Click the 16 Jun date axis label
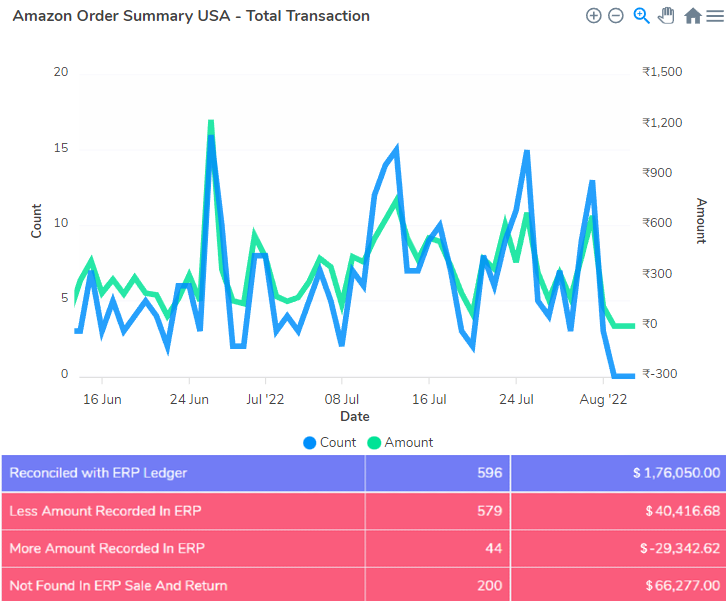The height and width of the screenshot is (601, 726). [x=102, y=399]
